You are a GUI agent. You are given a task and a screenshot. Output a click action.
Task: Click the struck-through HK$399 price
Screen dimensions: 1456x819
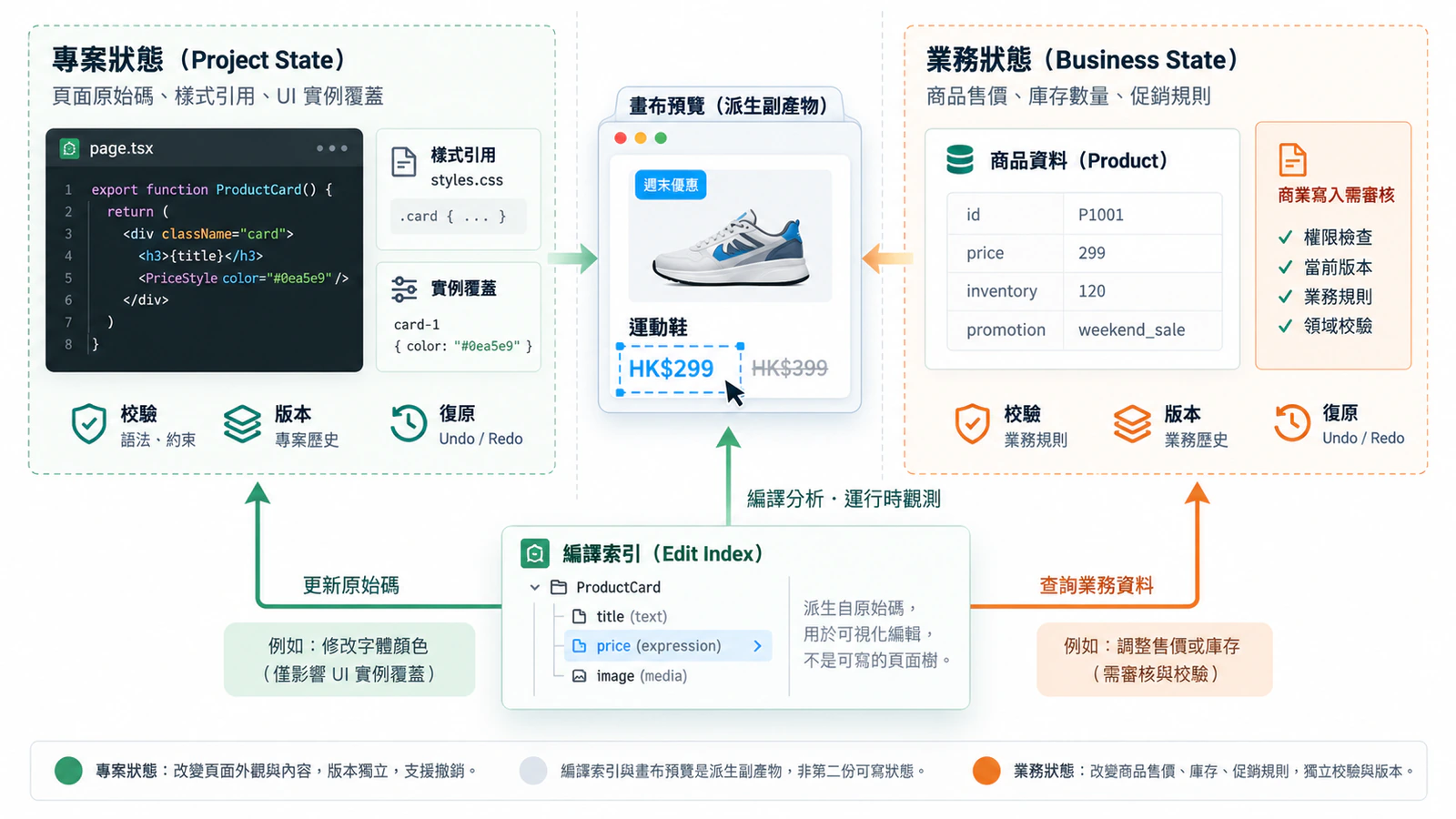(790, 368)
